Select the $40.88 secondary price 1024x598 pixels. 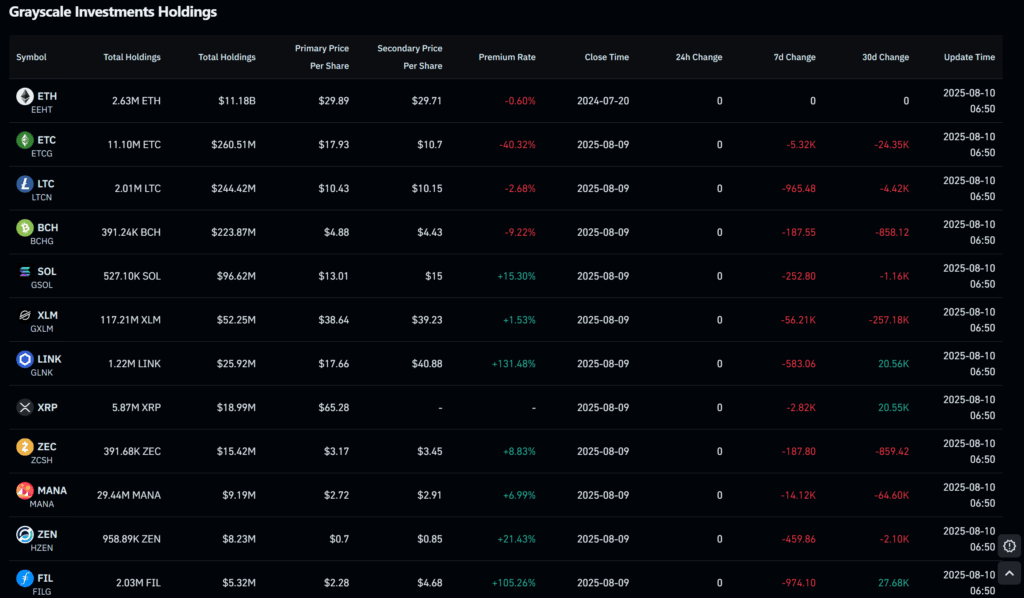[427, 364]
